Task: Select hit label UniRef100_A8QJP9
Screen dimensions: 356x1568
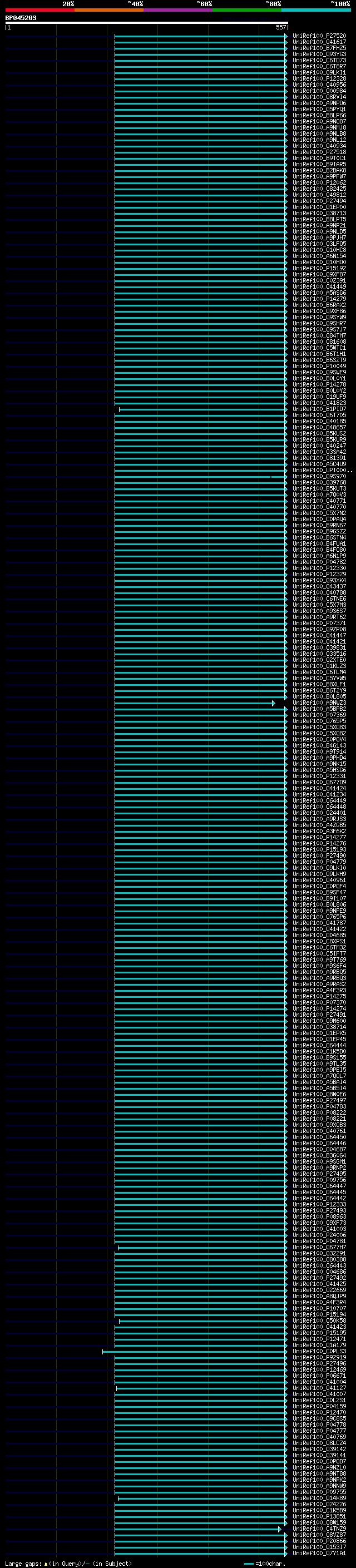Action: pos(319,1297)
